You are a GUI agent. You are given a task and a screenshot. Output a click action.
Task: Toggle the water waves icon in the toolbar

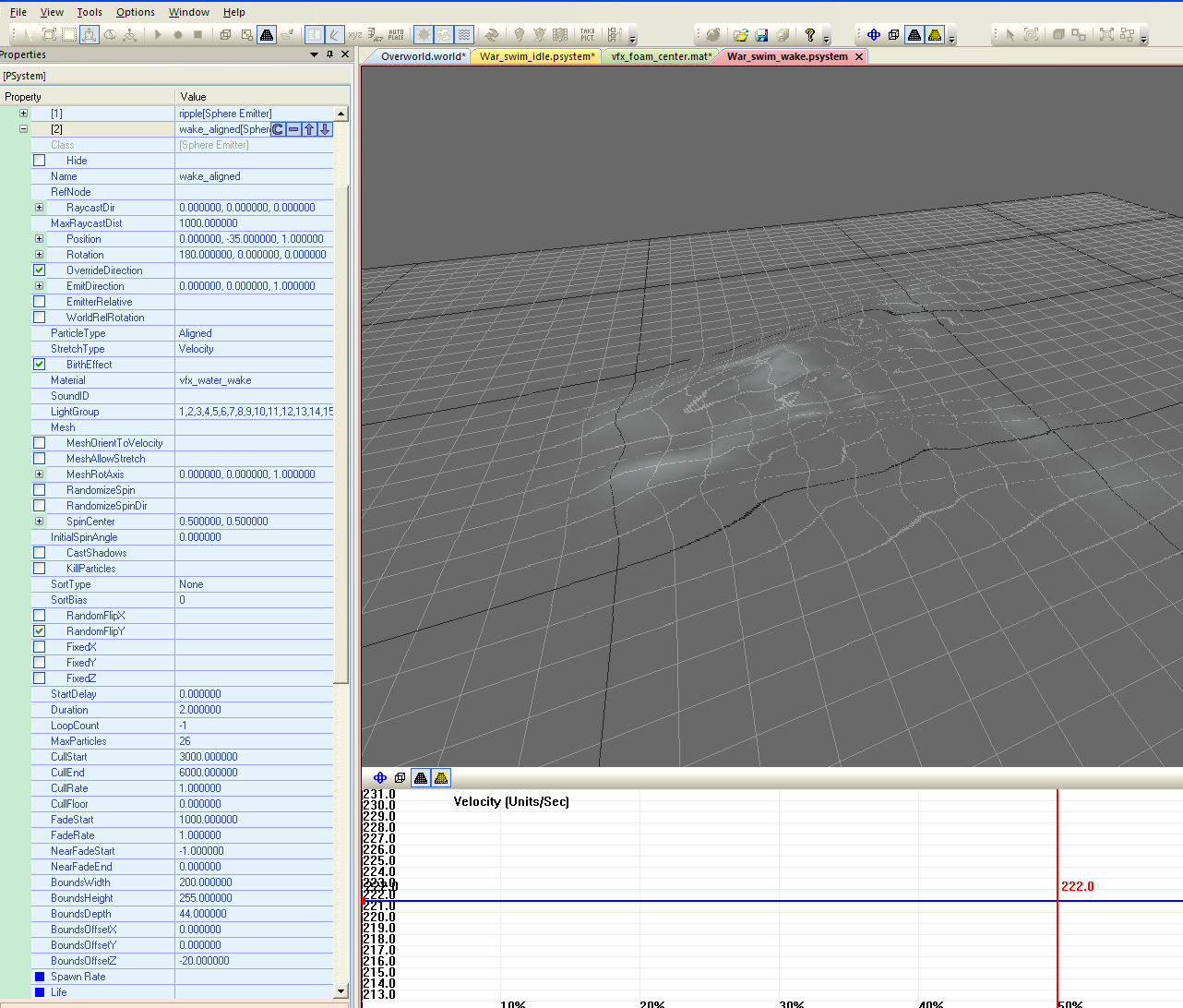(464, 34)
